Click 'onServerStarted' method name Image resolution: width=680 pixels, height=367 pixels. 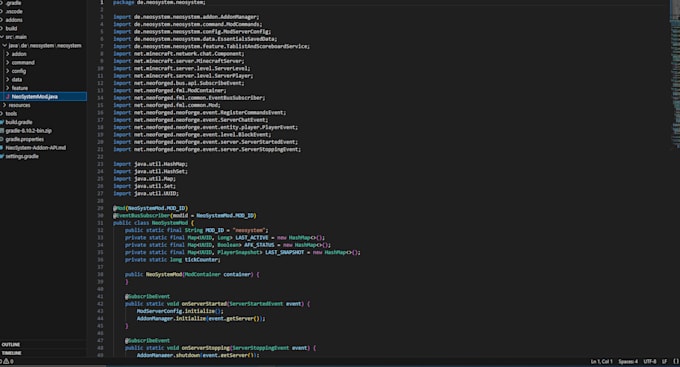coord(204,304)
